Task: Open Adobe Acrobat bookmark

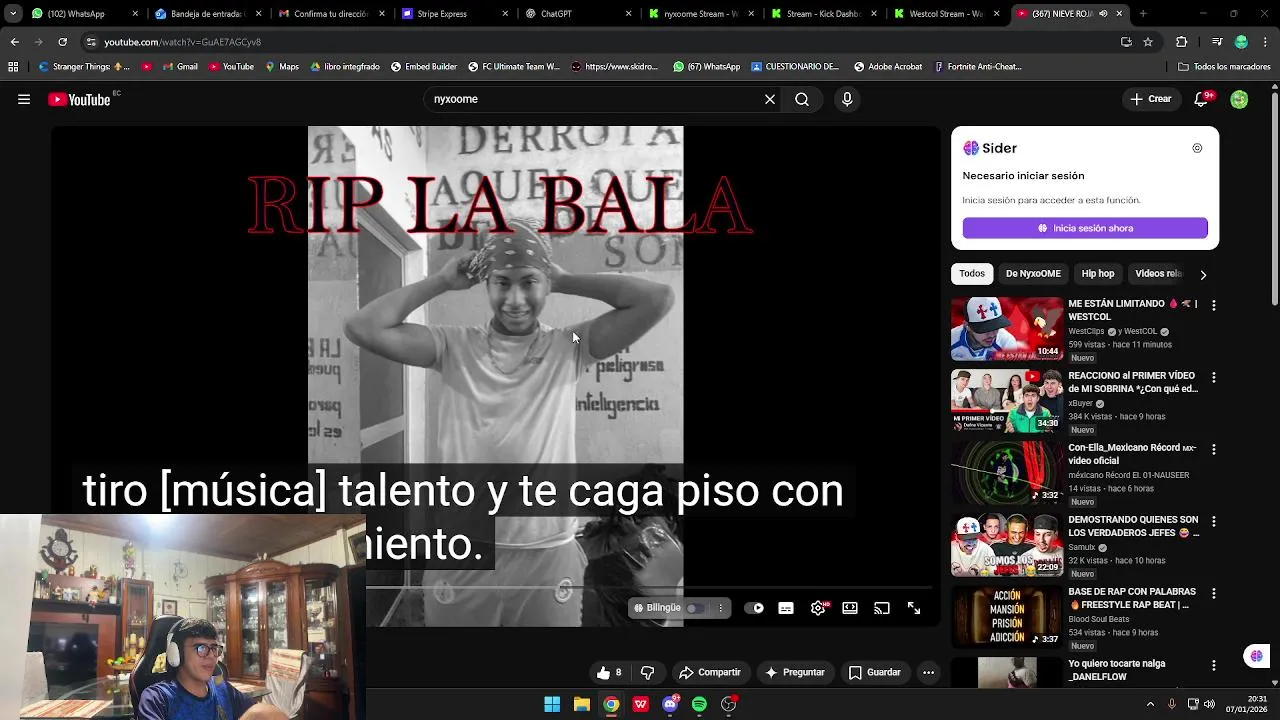Action: click(888, 67)
